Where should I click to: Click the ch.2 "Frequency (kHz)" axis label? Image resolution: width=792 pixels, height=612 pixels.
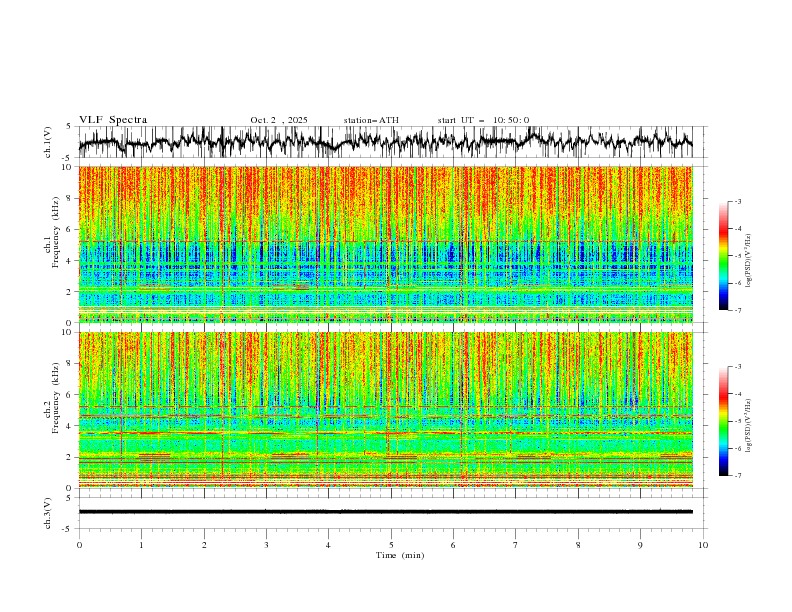[55, 398]
